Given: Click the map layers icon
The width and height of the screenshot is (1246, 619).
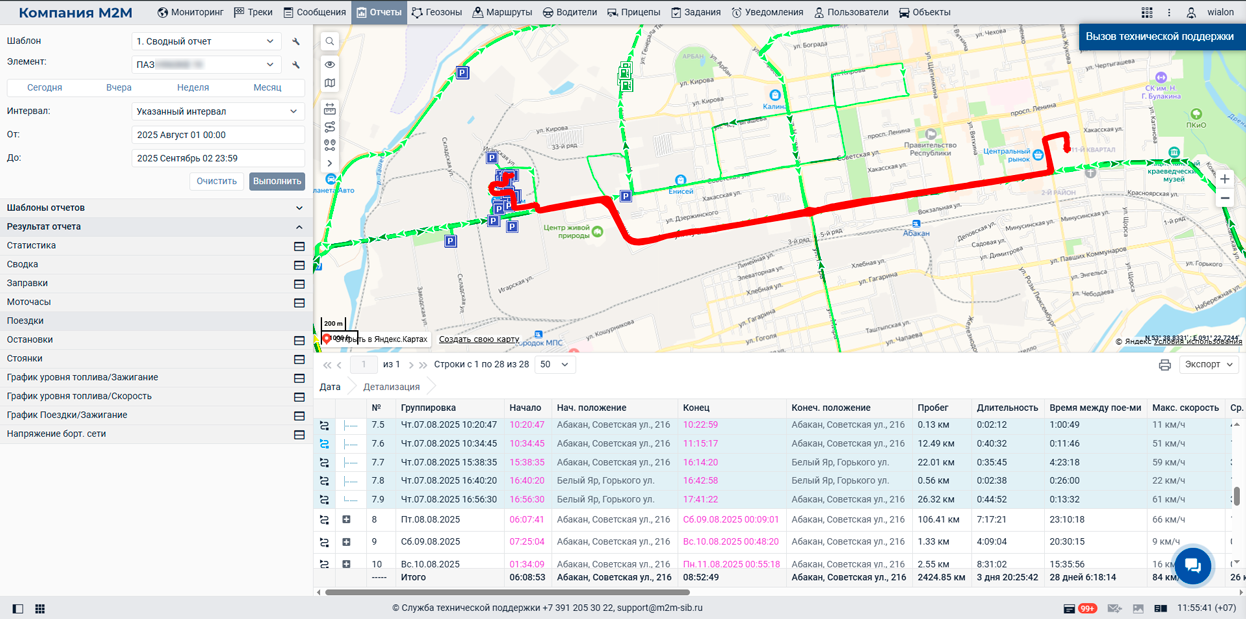Looking at the screenshot, I should tap(329, 83).
